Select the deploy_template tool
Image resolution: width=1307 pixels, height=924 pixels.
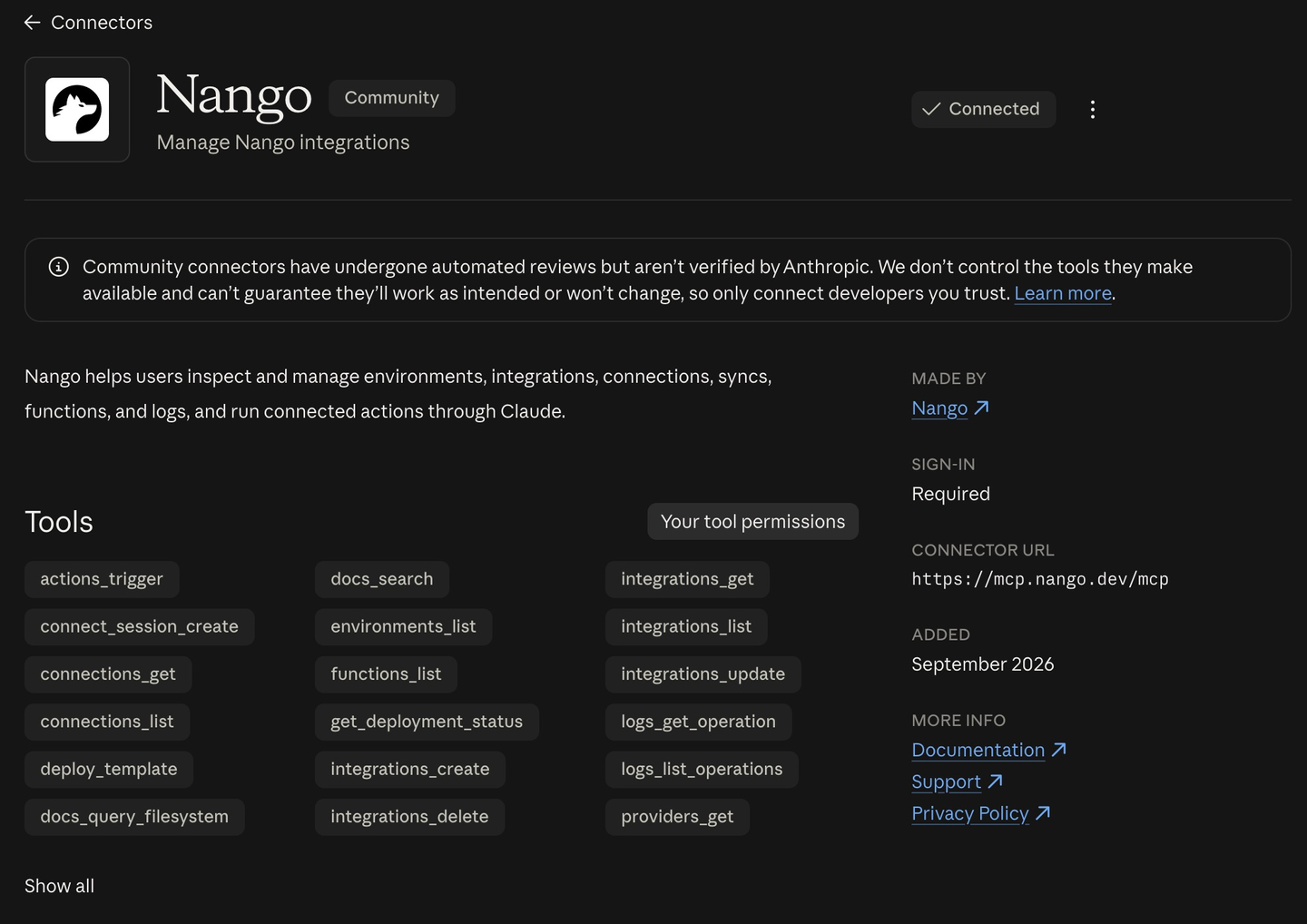pyautogui.click(x=109, y=770)
